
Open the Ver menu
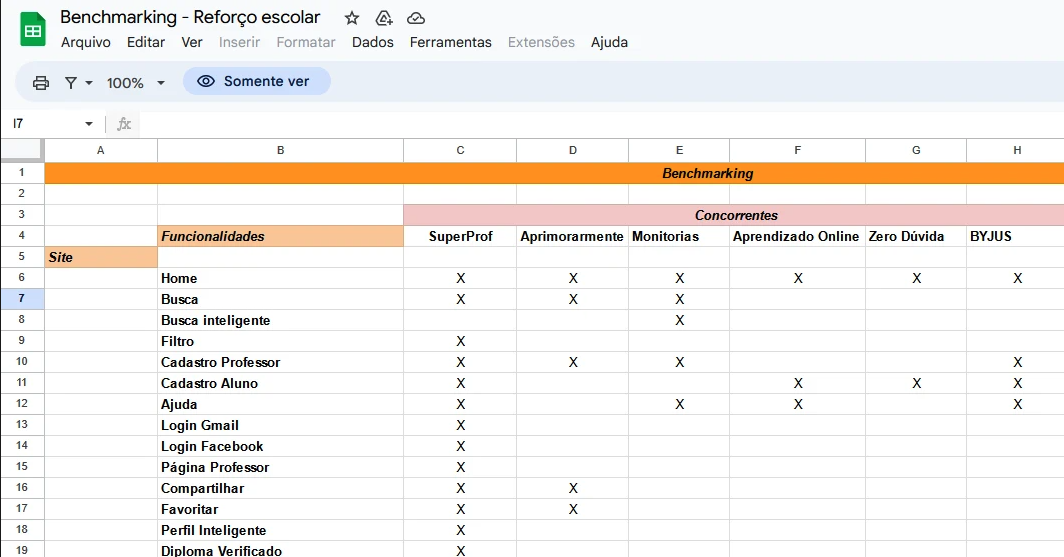point(192,42)
